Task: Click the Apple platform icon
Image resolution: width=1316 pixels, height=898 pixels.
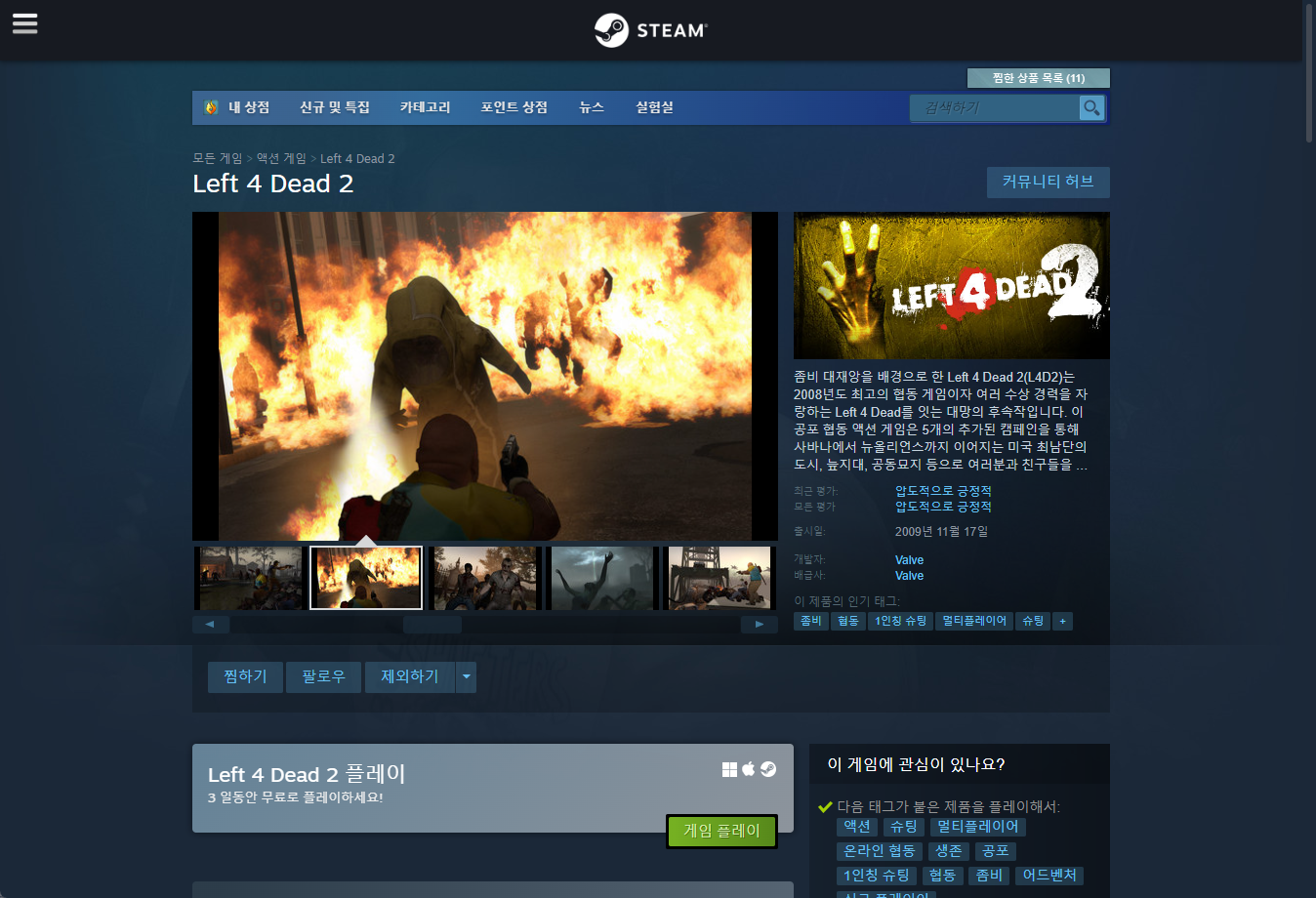Action: 749,769
